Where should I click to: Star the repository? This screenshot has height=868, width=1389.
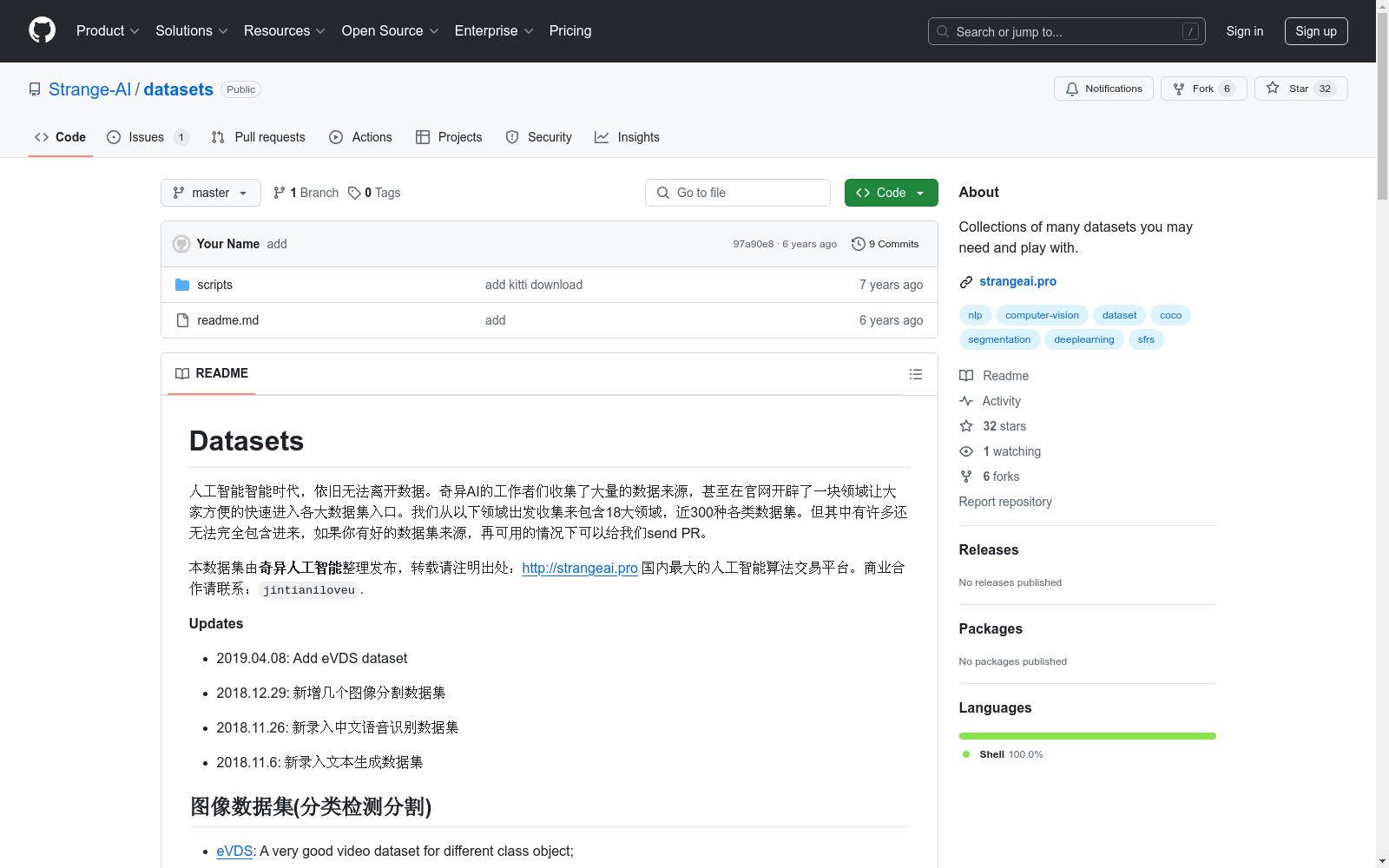(1300, 89)
